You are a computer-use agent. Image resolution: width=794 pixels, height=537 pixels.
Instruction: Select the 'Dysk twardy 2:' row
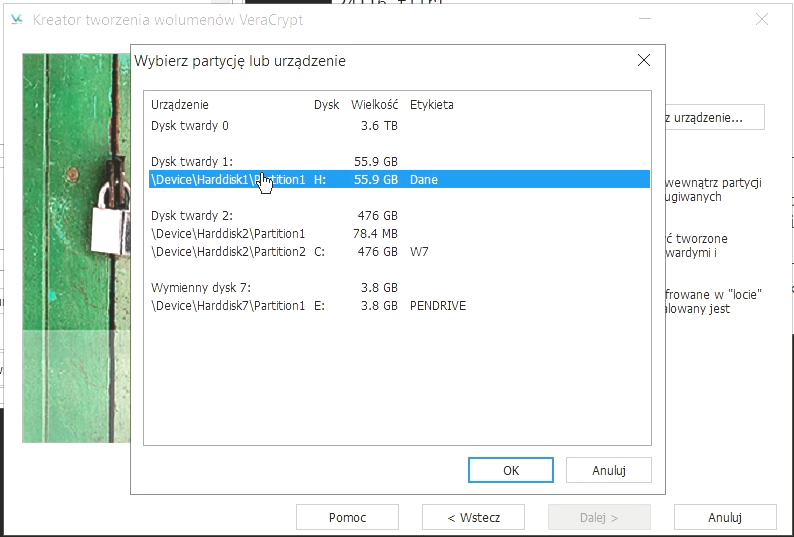click(x=399, y=216)
